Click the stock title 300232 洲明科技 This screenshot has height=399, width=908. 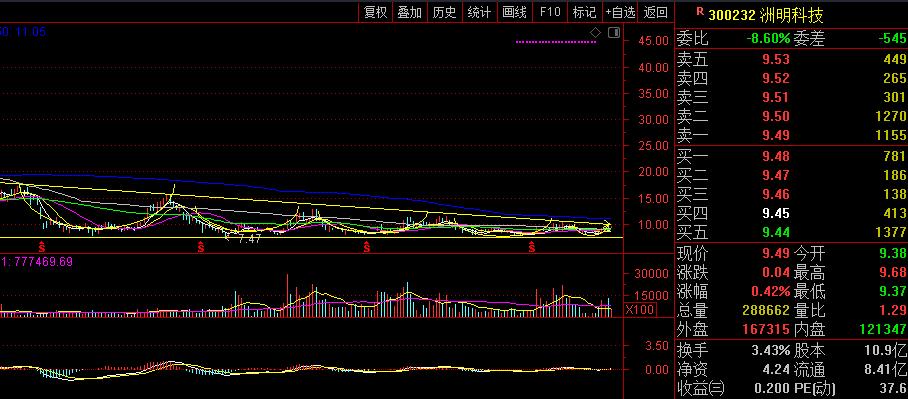point(766,14)
